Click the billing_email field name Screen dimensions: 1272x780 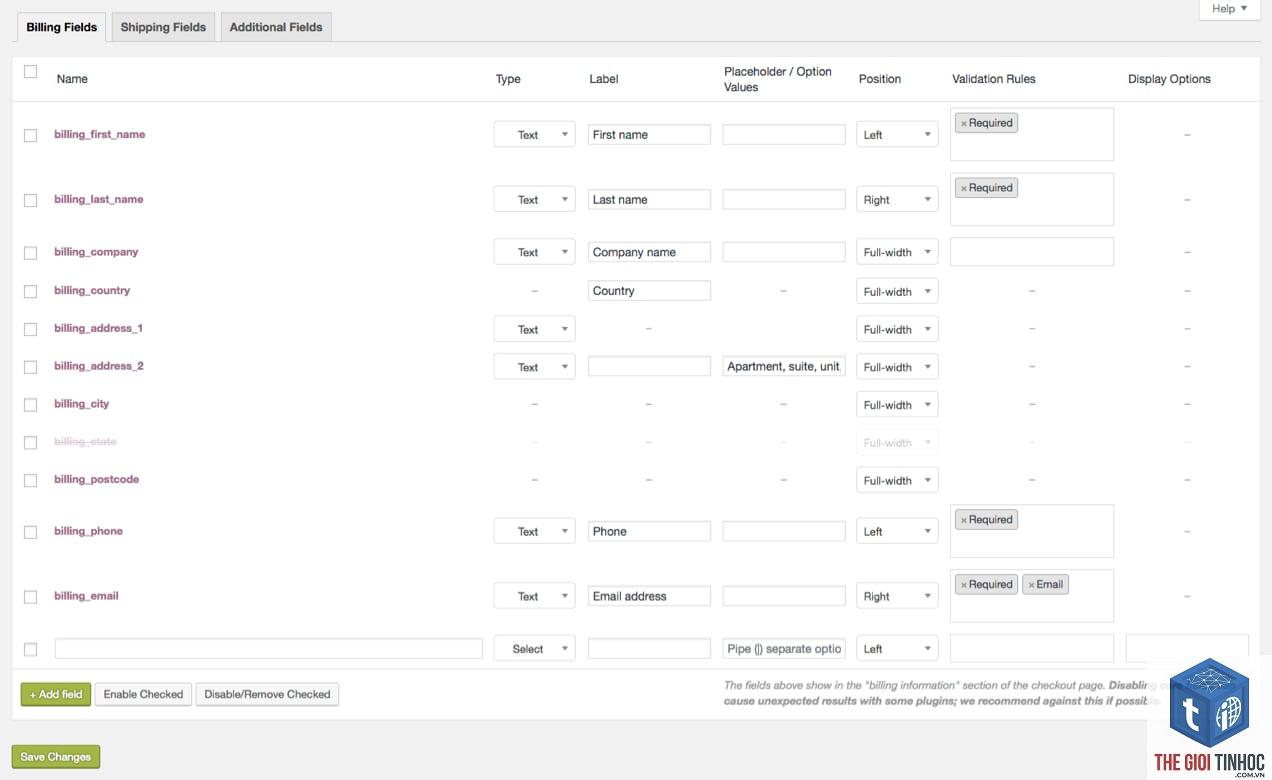tap(86, 596)
